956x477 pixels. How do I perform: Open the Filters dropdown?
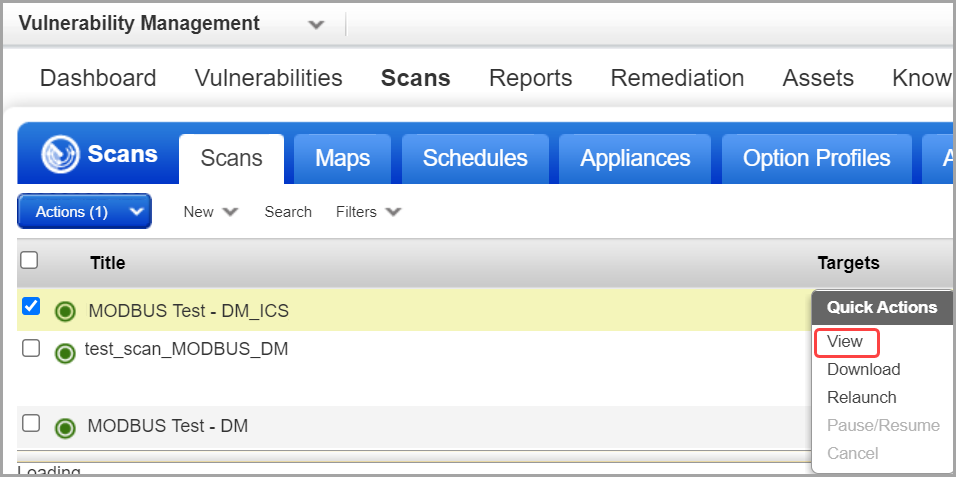(x=368, y=212)
